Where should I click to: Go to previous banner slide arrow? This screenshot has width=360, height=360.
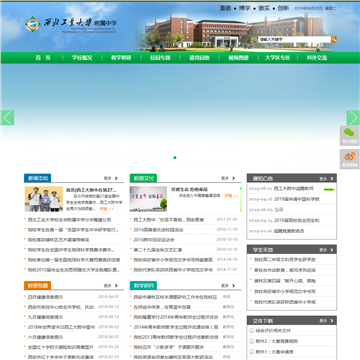(7, 118)
